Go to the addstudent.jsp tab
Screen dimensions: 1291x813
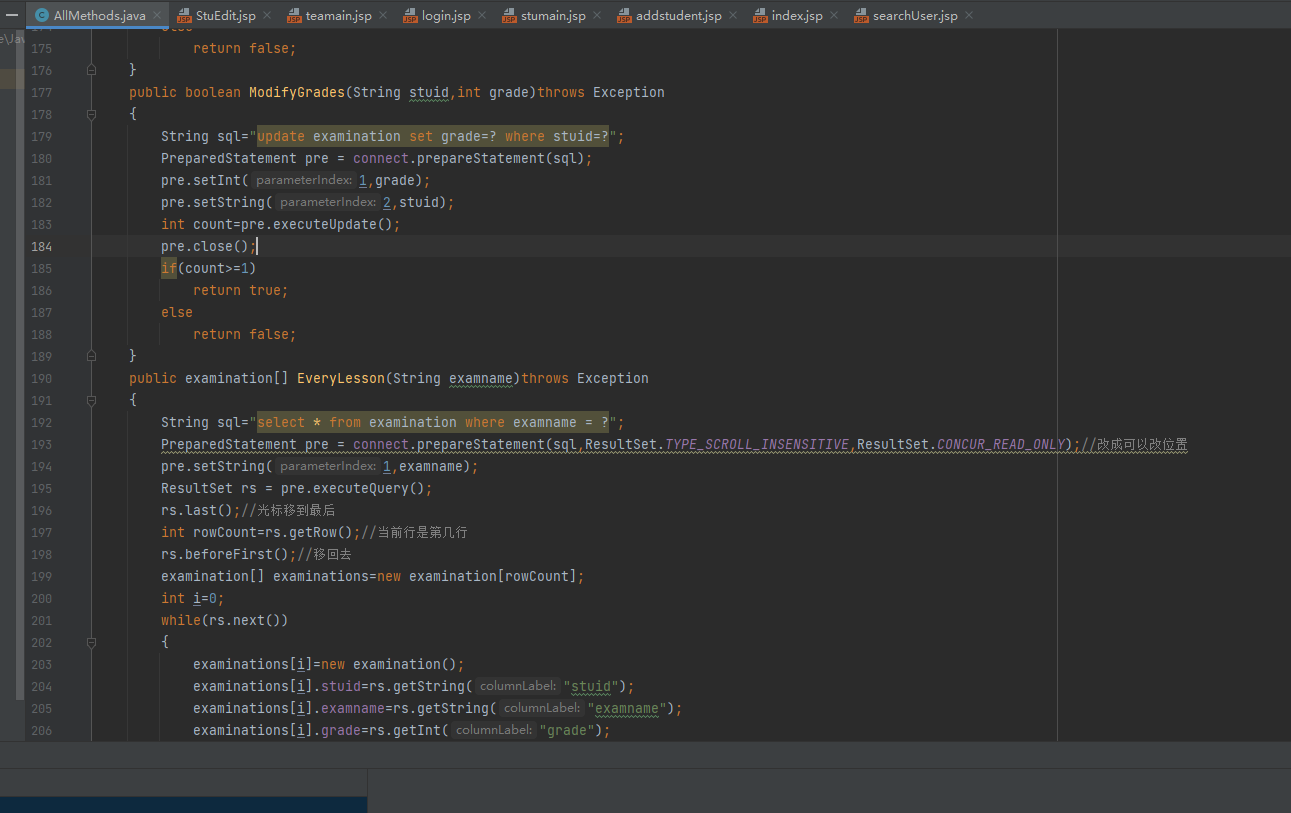click(678, 16)
